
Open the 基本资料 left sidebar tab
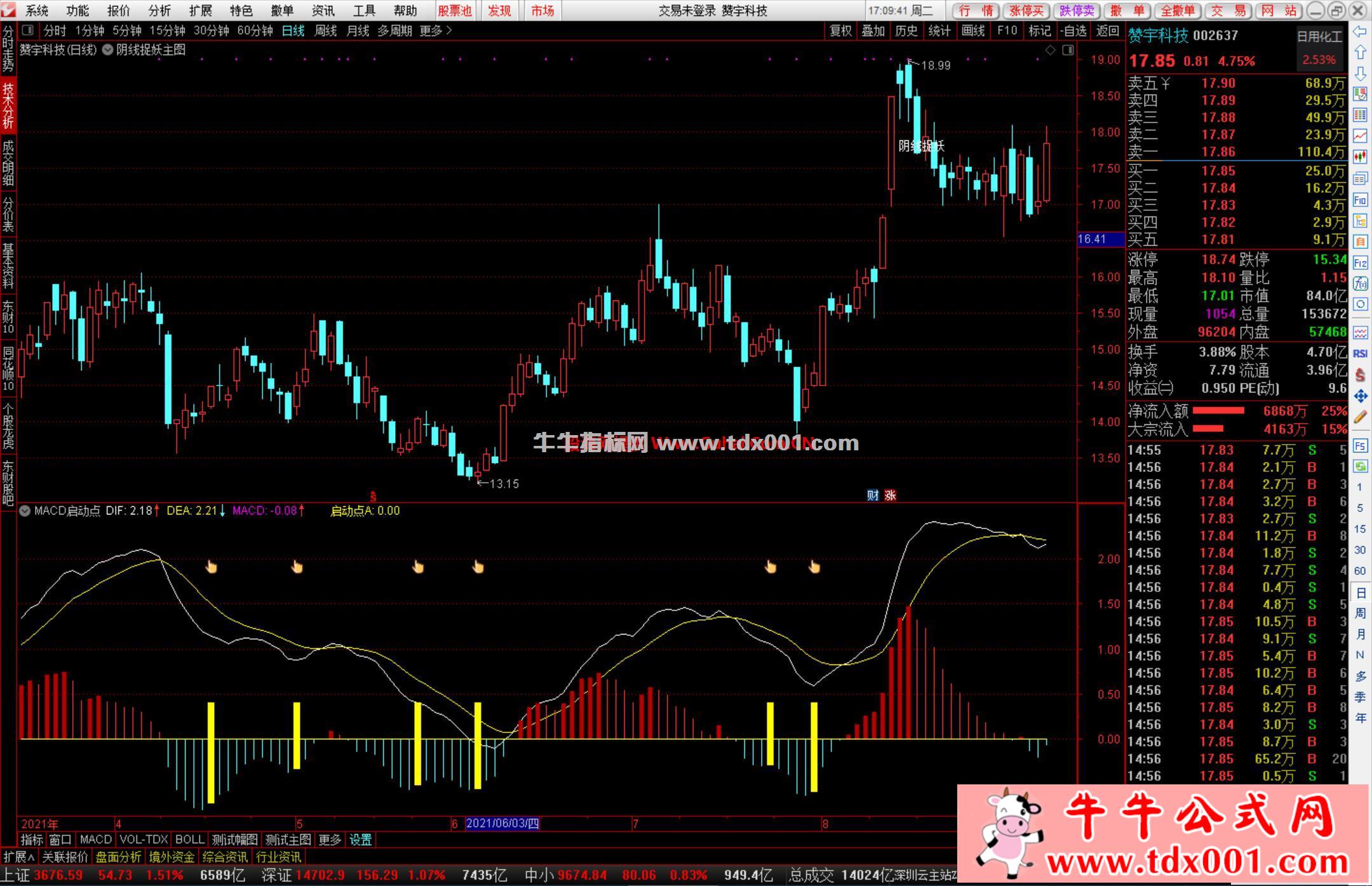click(x=8, y=266)
